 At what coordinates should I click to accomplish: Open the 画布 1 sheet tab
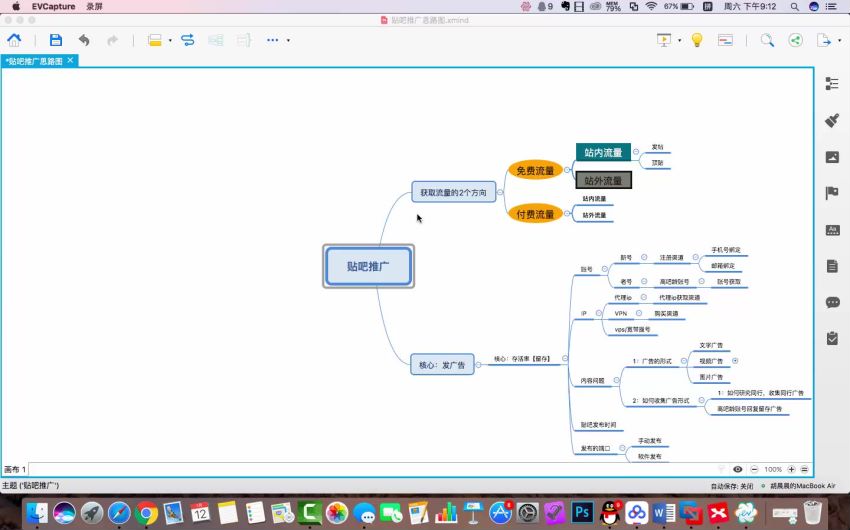[x=15, y=469]
